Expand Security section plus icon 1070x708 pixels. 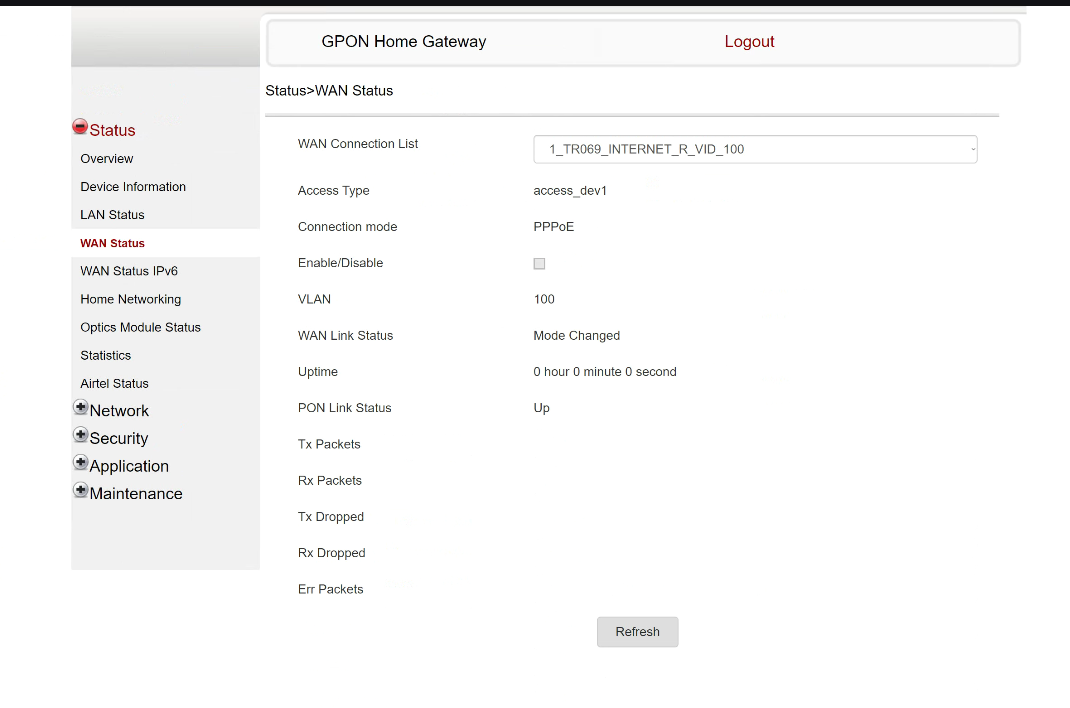click(80, 436)
